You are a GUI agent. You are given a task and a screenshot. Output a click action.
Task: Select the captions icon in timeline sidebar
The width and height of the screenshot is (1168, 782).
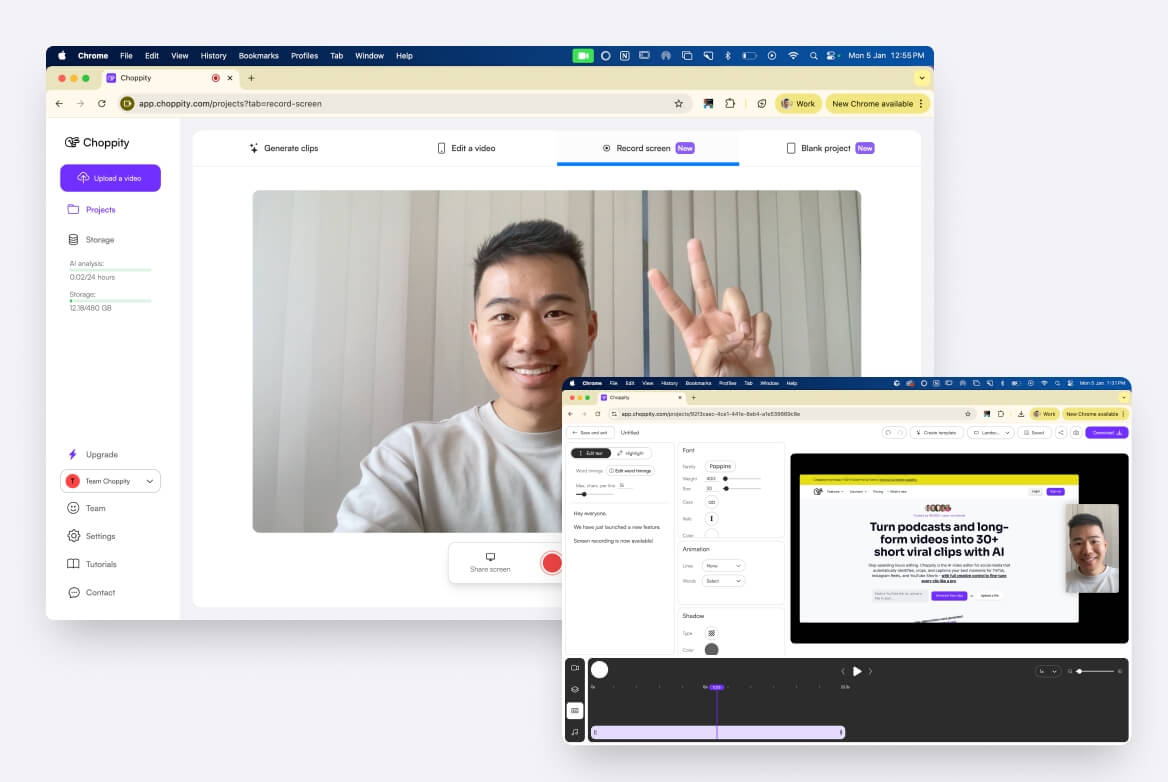coord(575,711)
